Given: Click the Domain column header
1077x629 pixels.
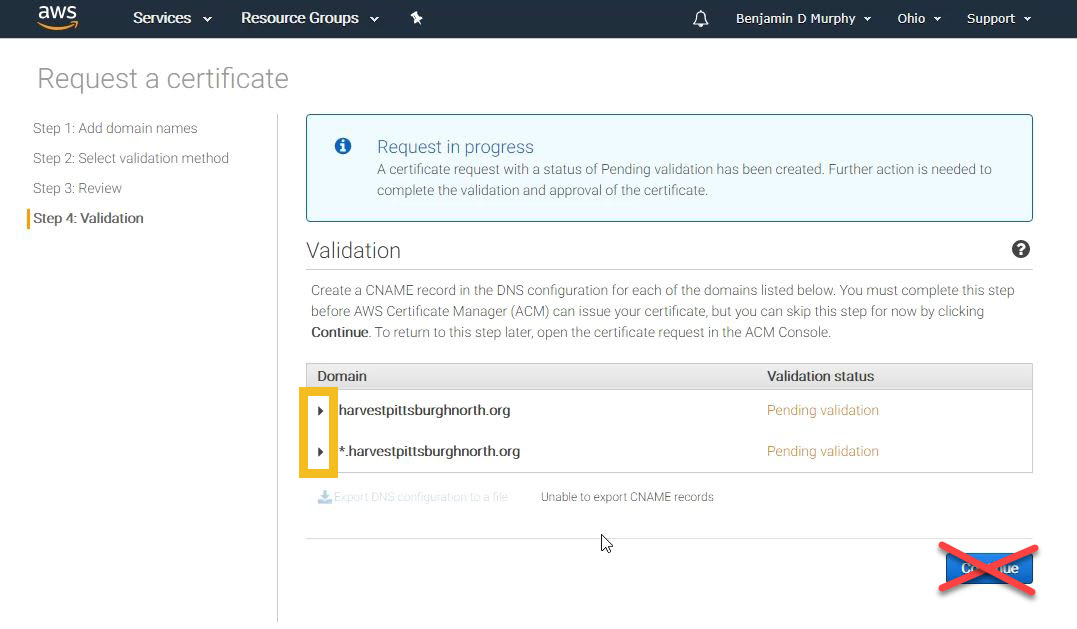Looking at the screenshot, I should point(341,376).
